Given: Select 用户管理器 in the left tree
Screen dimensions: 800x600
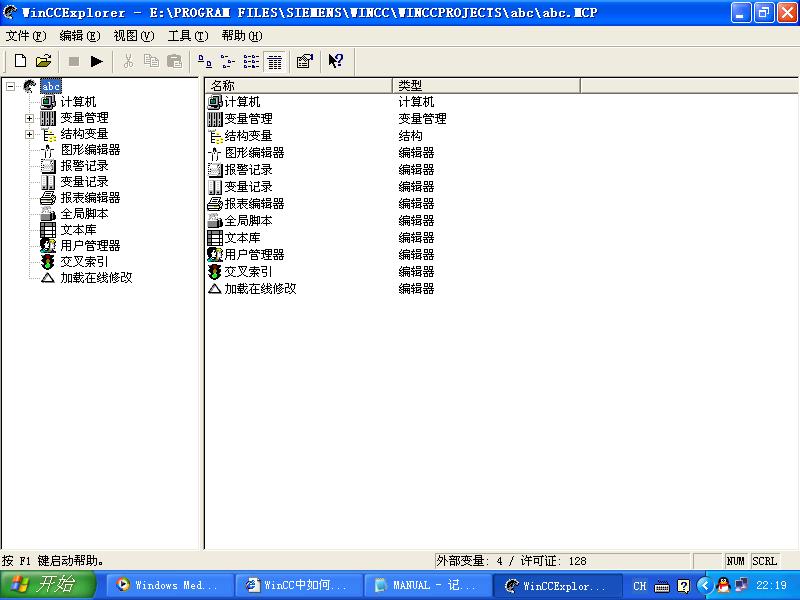Looking at the screenshot, I should pos(90,245).
